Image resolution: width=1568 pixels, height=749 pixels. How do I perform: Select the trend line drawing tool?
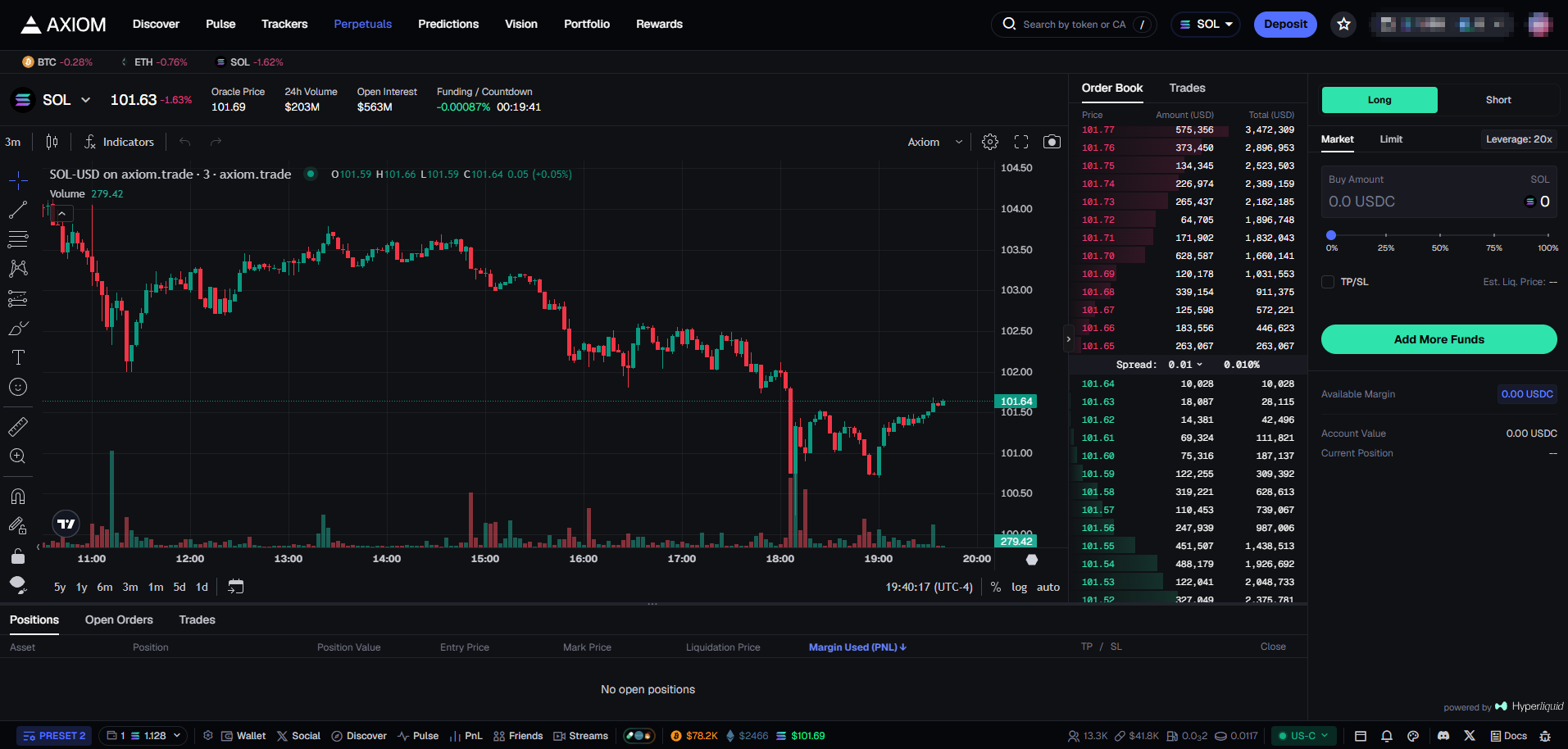point(18,210)
